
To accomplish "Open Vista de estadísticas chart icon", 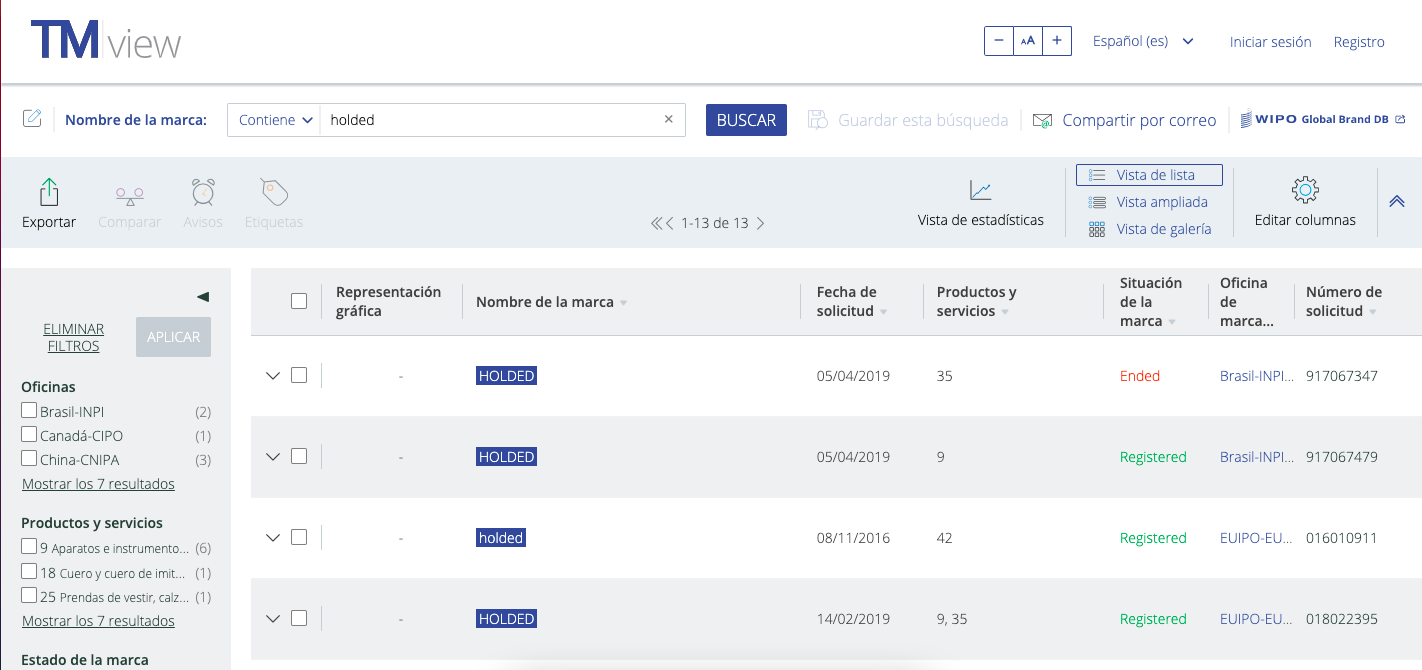I will tap(979, 190).
